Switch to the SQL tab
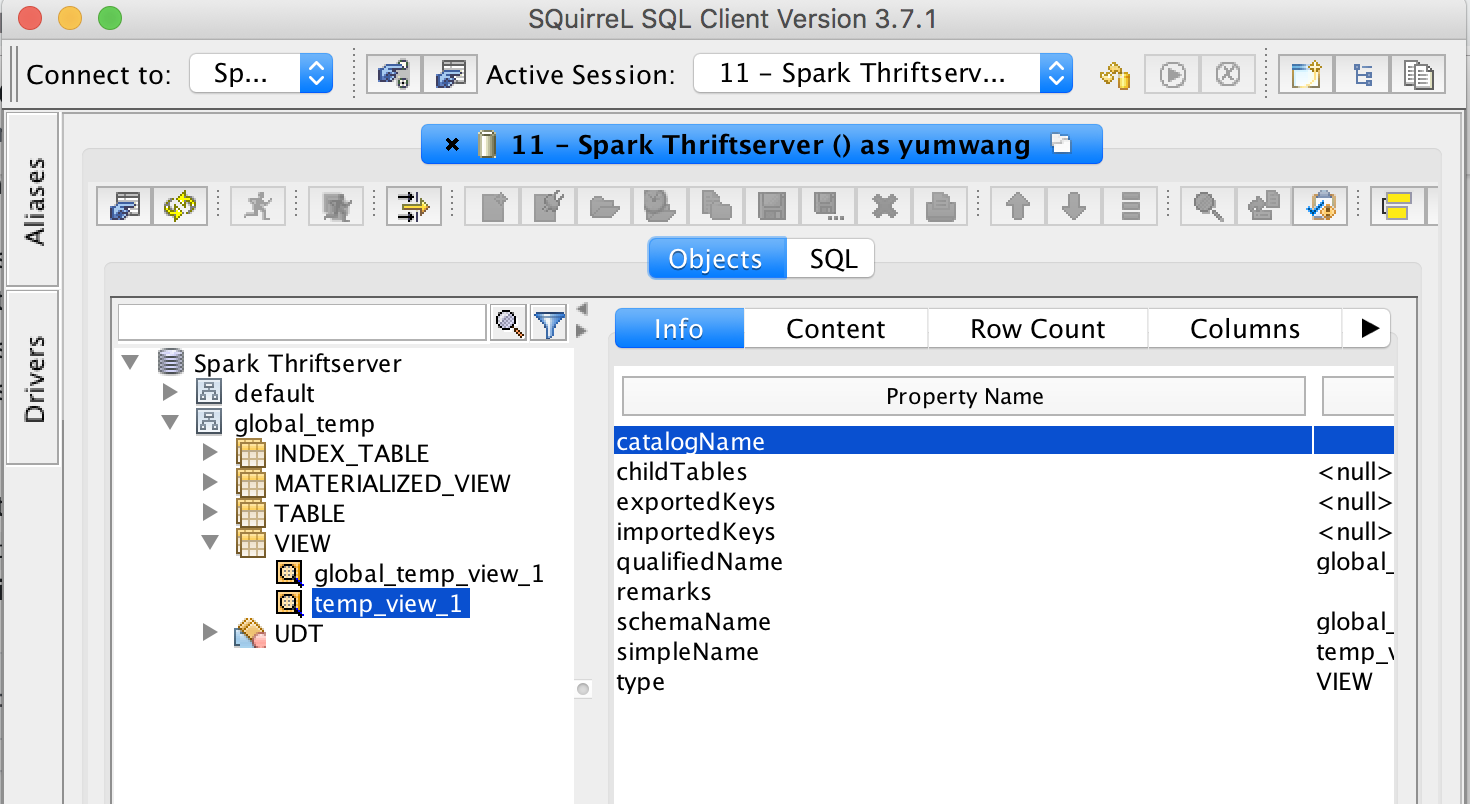 point(833,259)
